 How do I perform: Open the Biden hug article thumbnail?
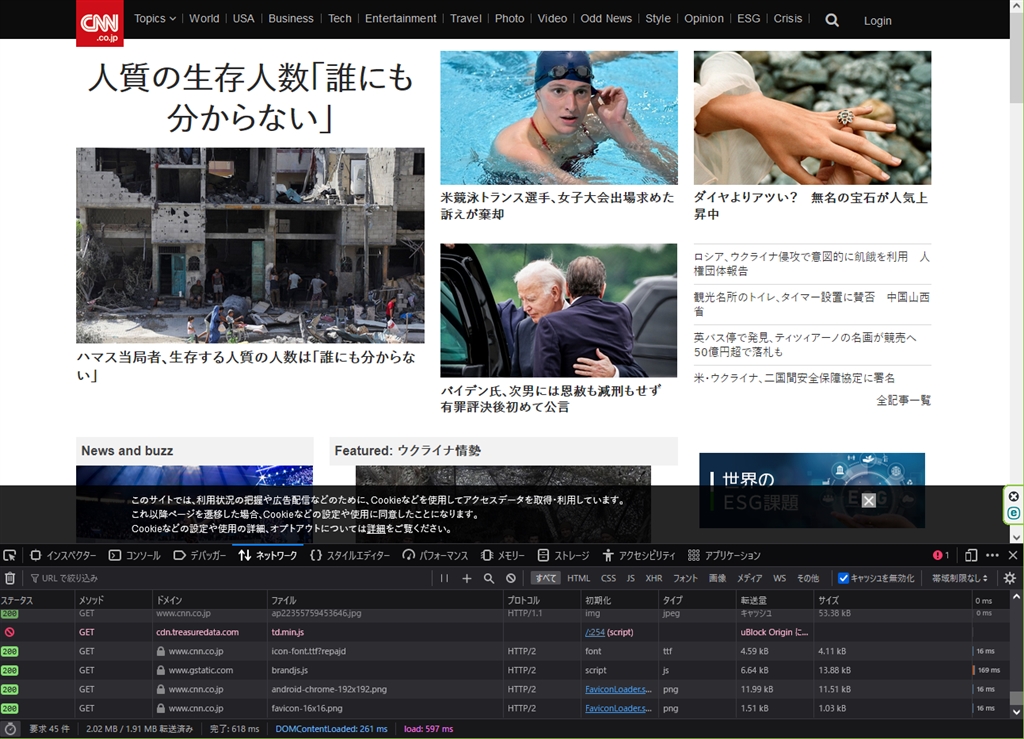pyautogui.click(x=559, y=310)
